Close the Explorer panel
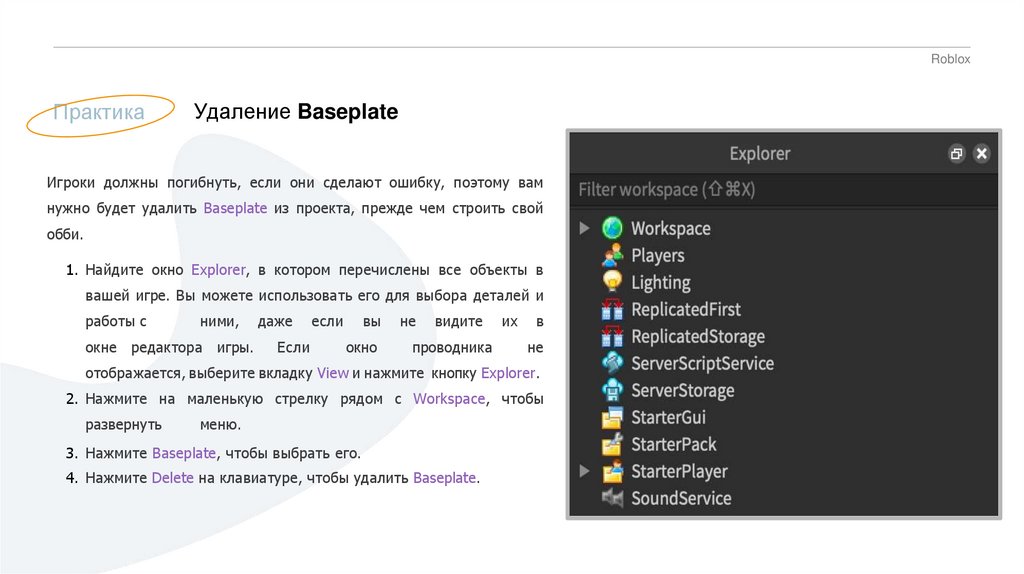The image size is (1024, 574). click(x=982, y=153)
